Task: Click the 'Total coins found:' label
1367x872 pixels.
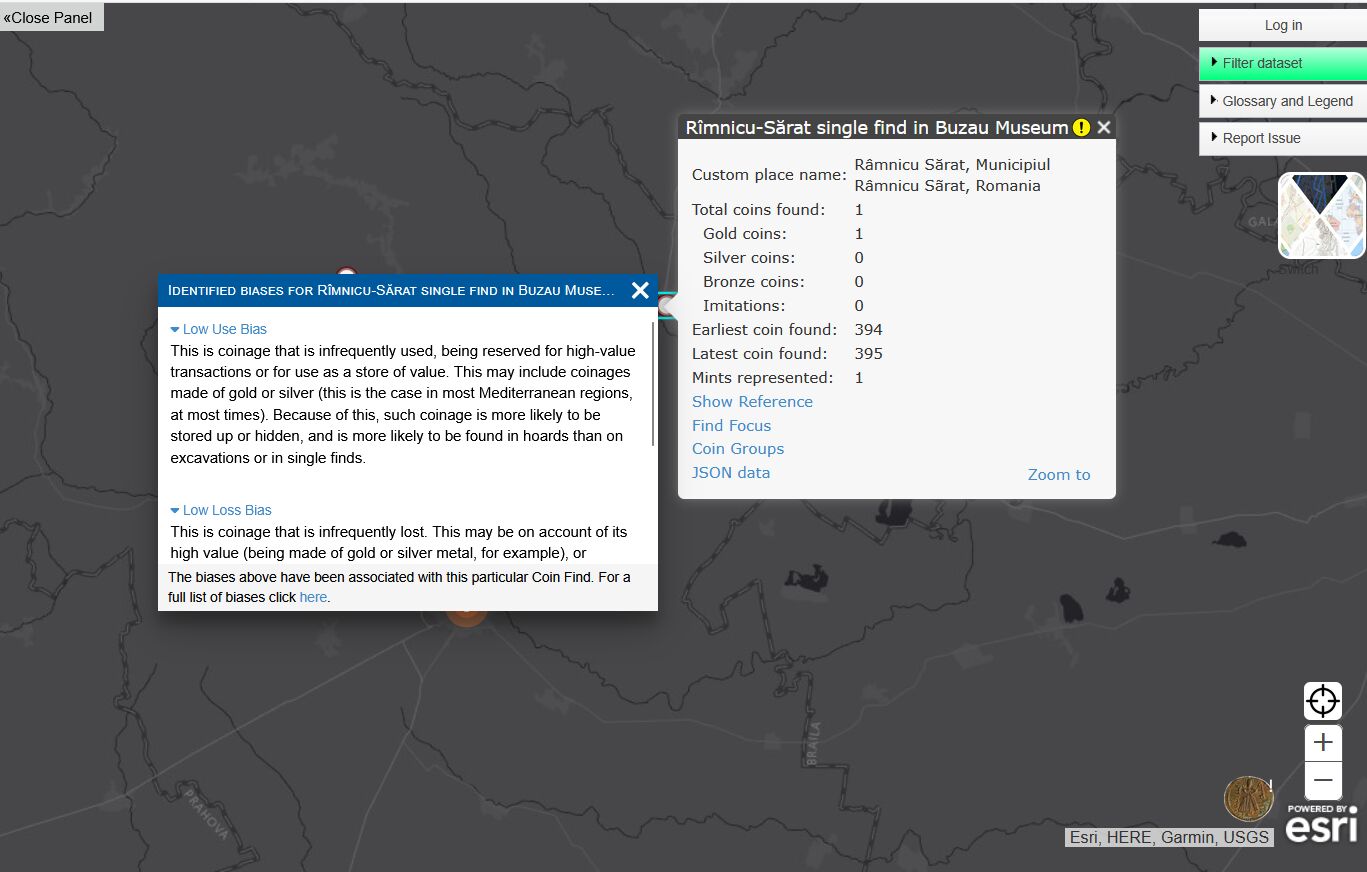Action: (759, 209)
